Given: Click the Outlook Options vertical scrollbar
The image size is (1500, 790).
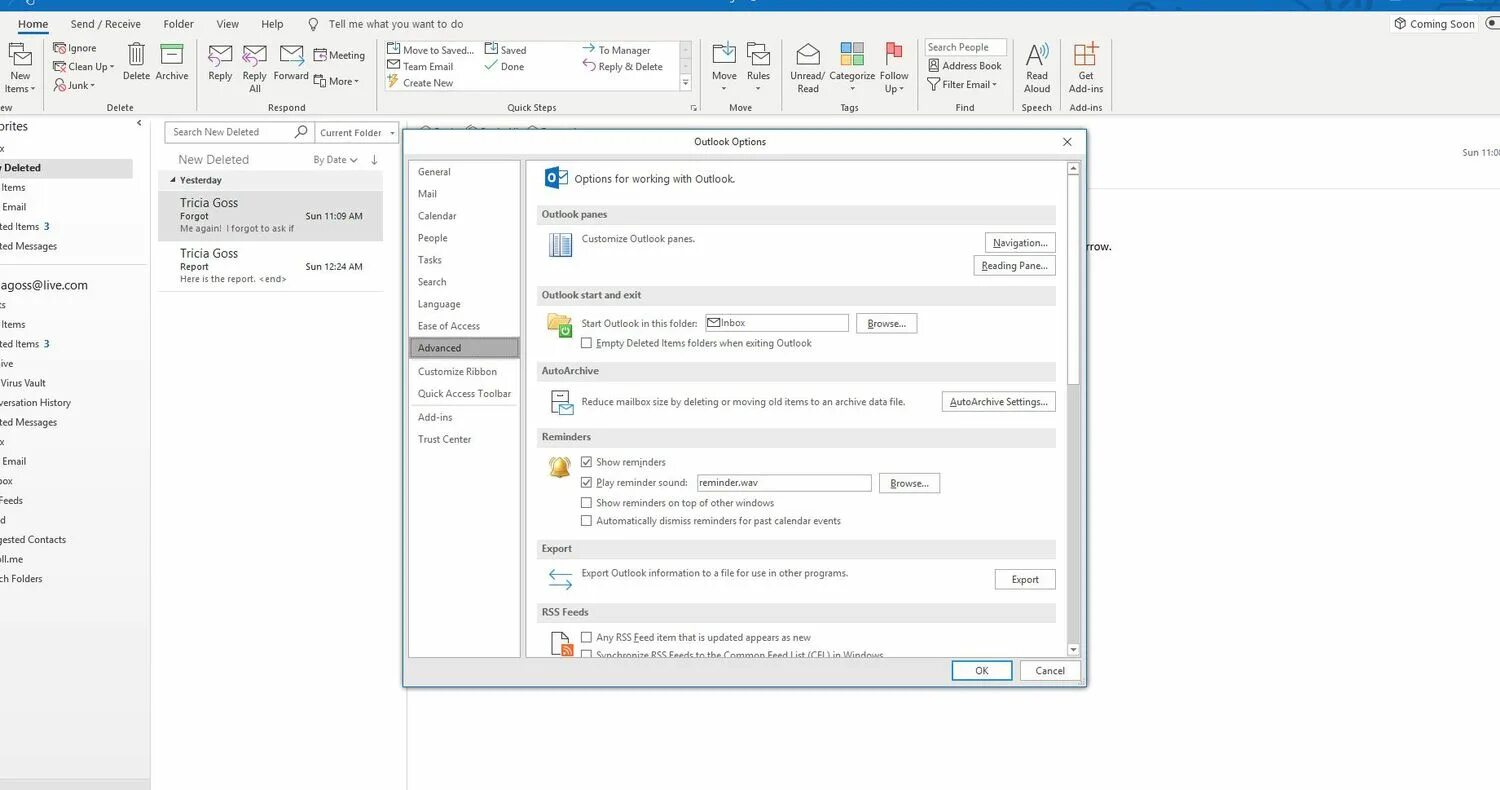Looking at the screenshot, I should [1074, 280].
